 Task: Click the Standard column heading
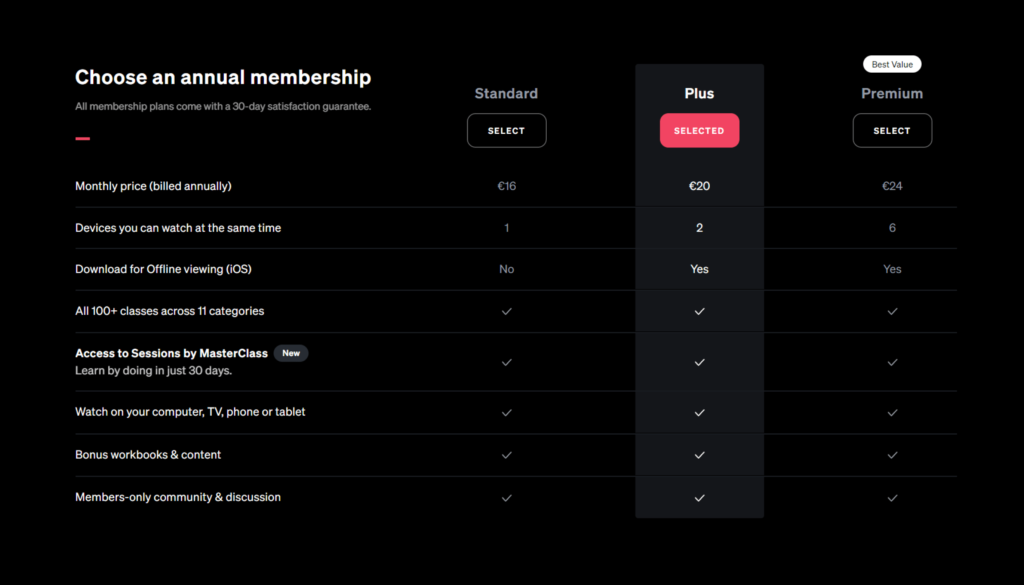tap(506, 93)
